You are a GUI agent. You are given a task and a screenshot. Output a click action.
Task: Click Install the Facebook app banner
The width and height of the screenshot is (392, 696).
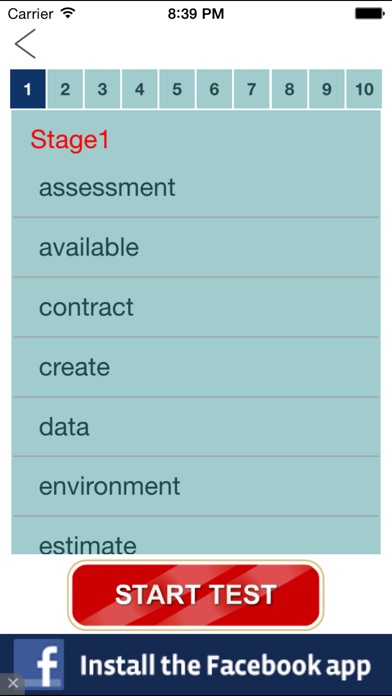[x=196, y=665]
